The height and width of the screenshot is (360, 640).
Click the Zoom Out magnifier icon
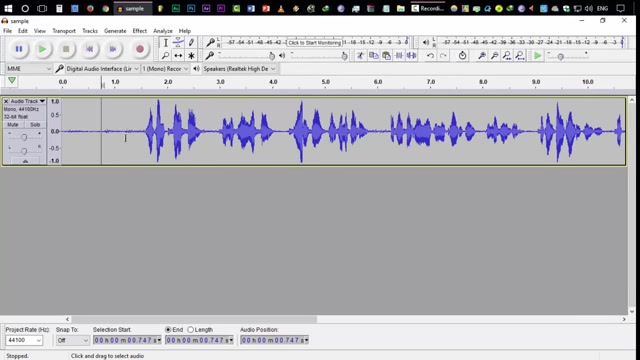pyautogui.click(x=494, y=56)
